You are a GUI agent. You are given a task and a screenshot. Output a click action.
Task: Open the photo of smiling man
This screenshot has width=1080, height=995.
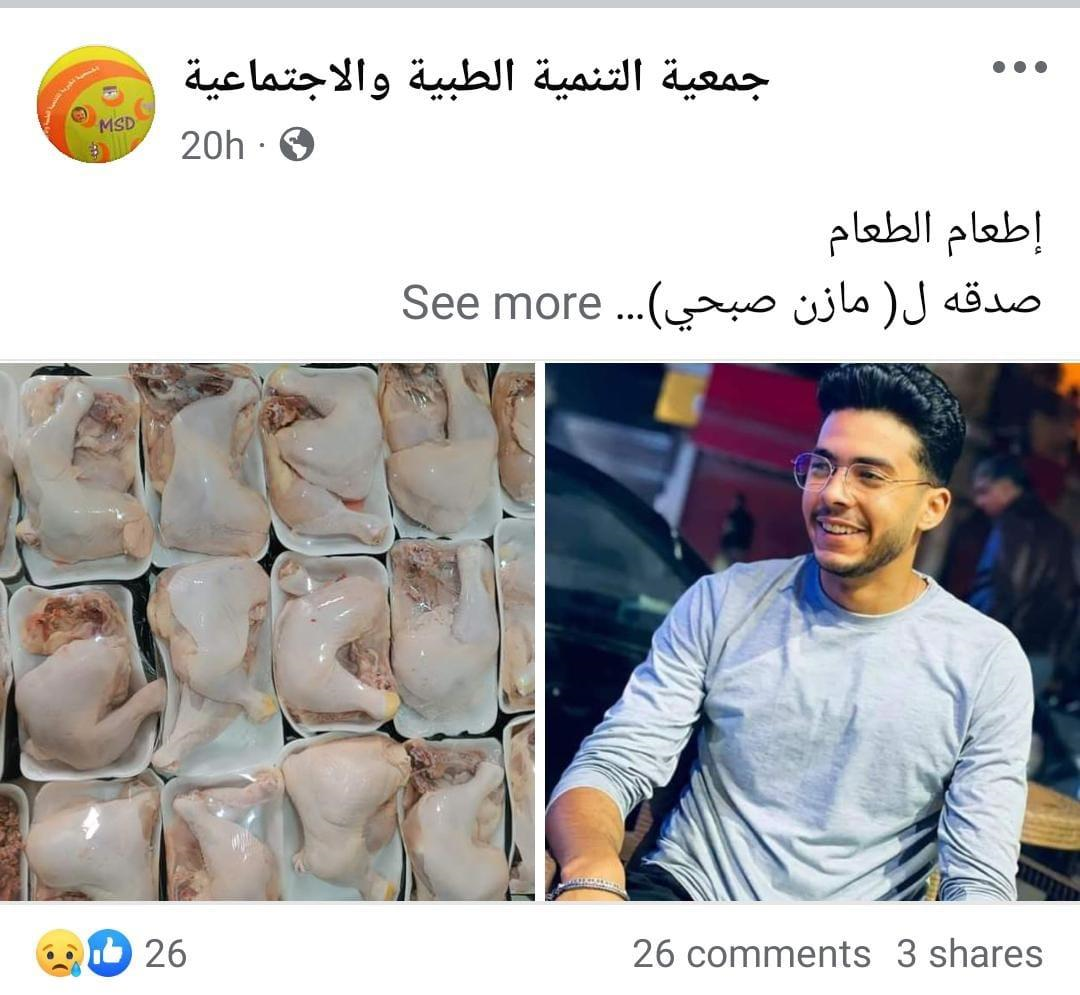[x=813, y=631]
